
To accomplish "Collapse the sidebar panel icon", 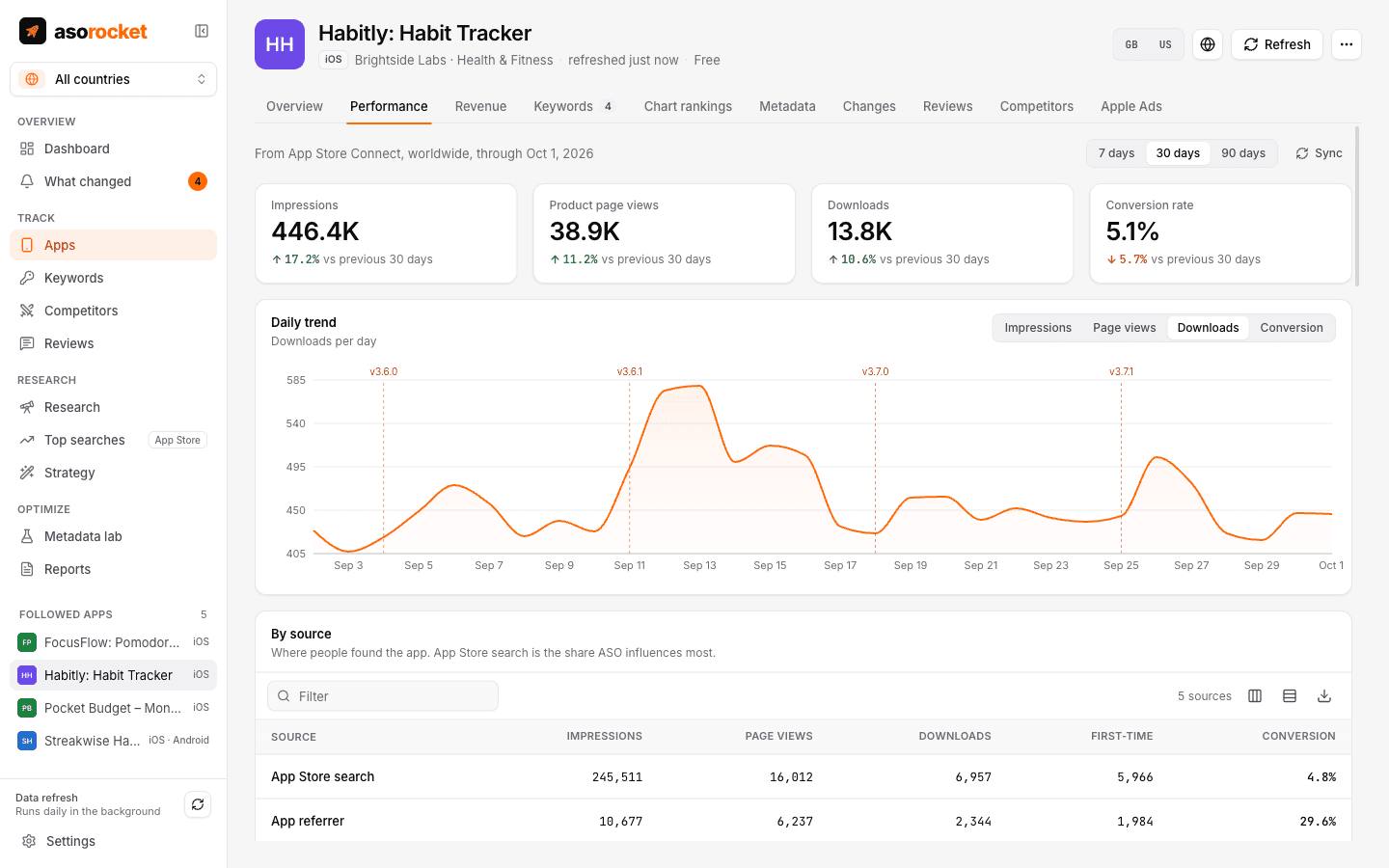I will pos(202,31).
